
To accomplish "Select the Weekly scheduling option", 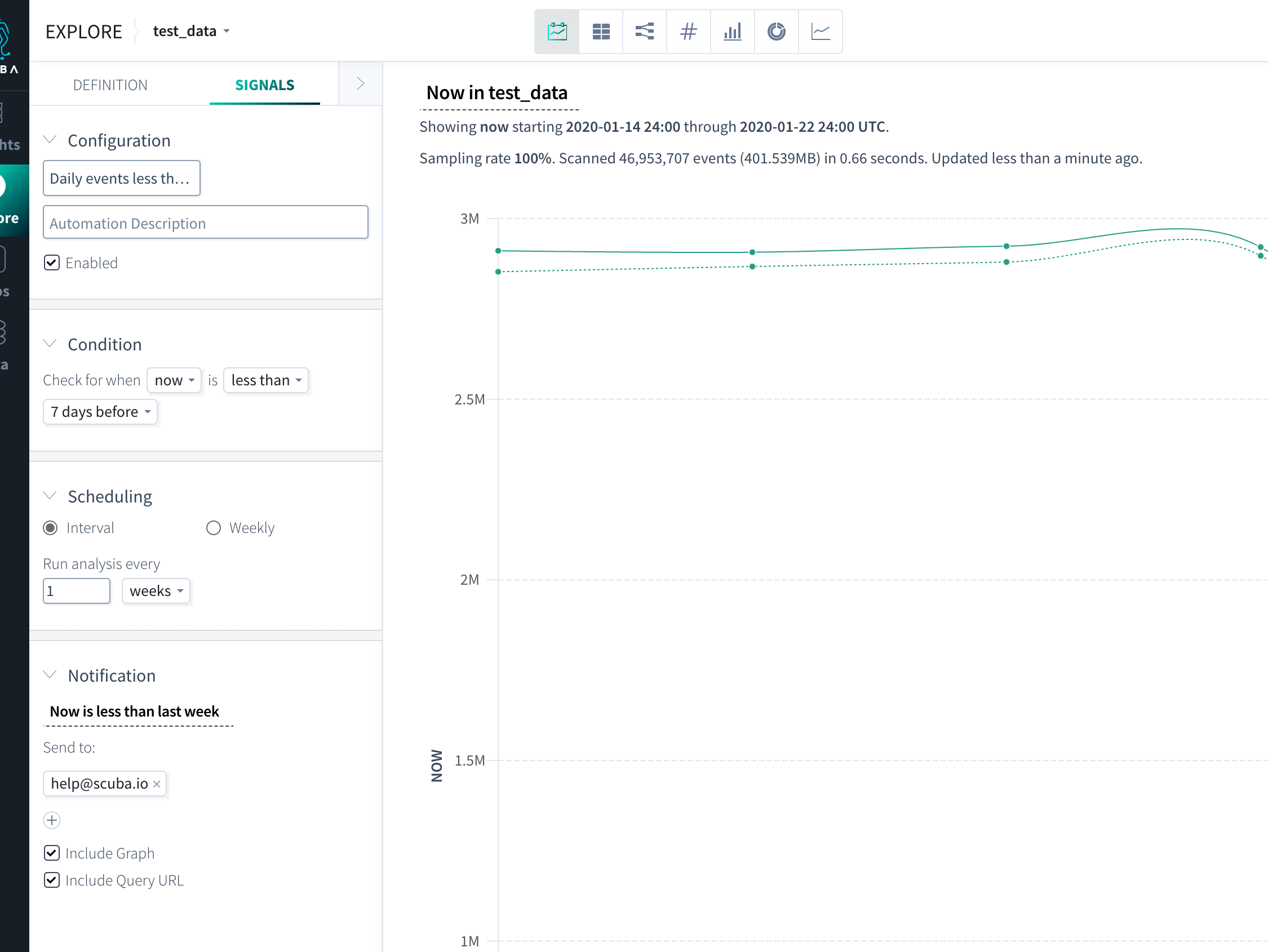I will pos(213,528).
